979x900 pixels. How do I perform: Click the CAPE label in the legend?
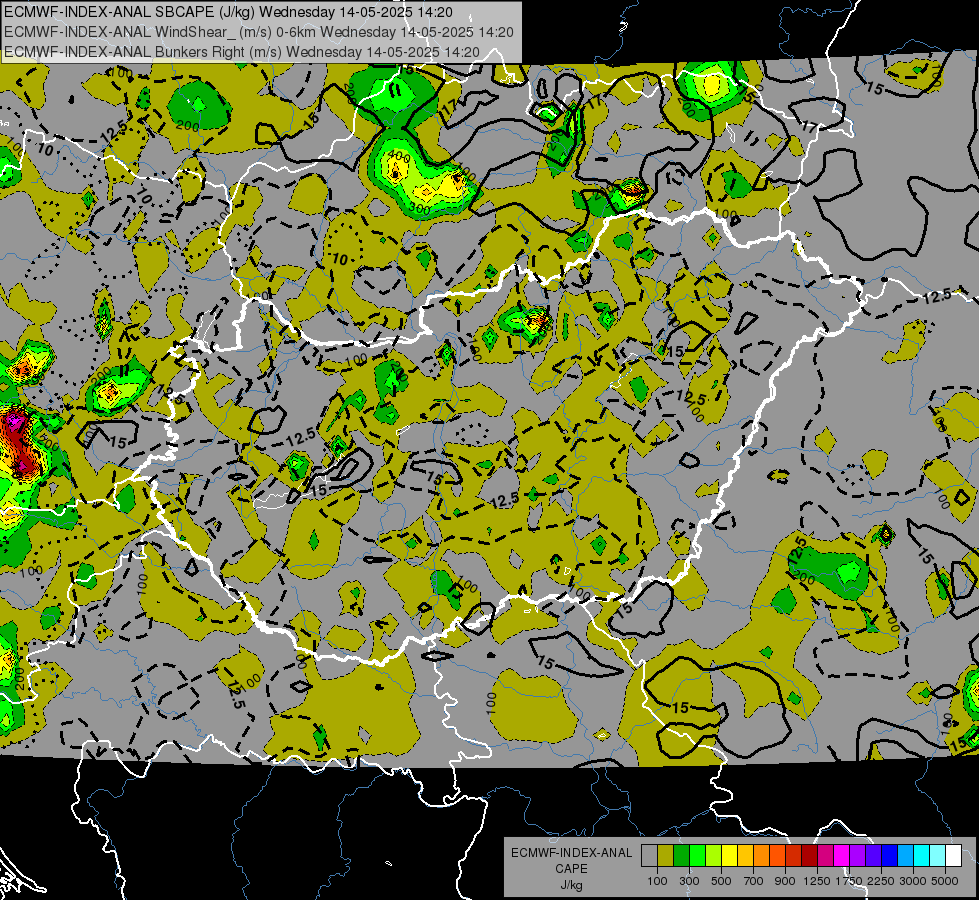click(571, 869)
